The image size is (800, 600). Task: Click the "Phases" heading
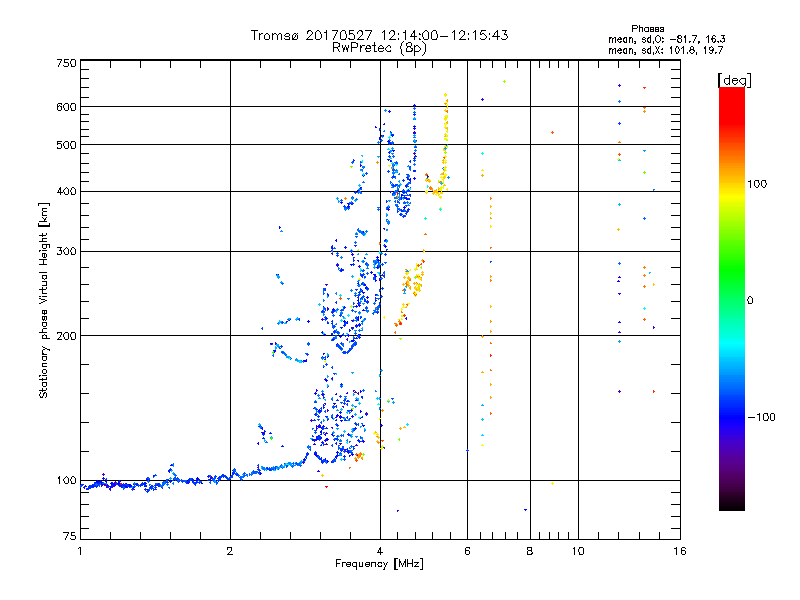click(647, 29)
